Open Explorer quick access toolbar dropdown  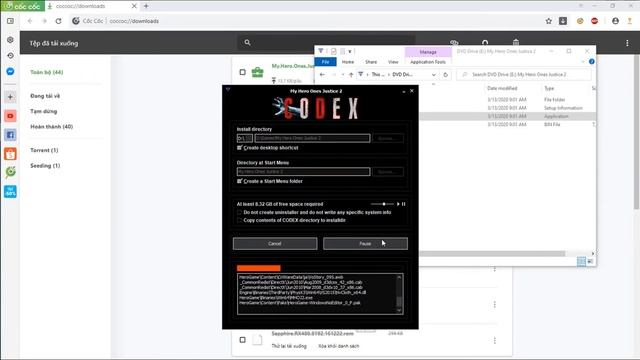[350, 51]
